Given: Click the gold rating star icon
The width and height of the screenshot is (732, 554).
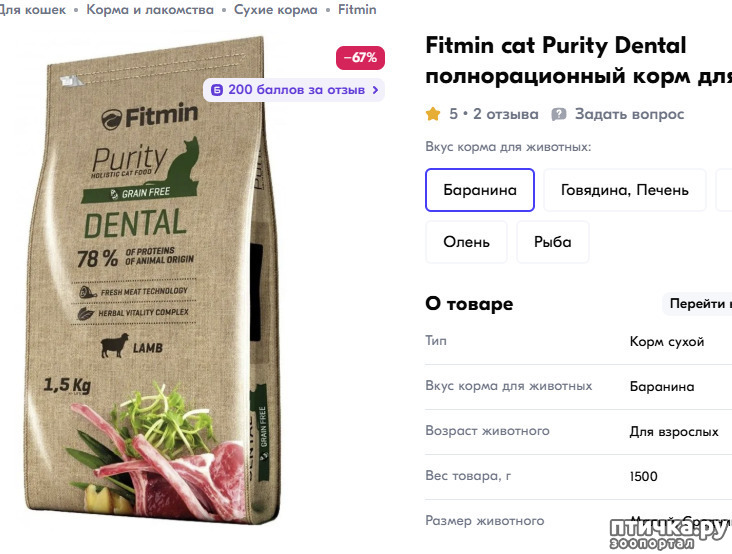Looking at the screenshot, I should [433, 114].
